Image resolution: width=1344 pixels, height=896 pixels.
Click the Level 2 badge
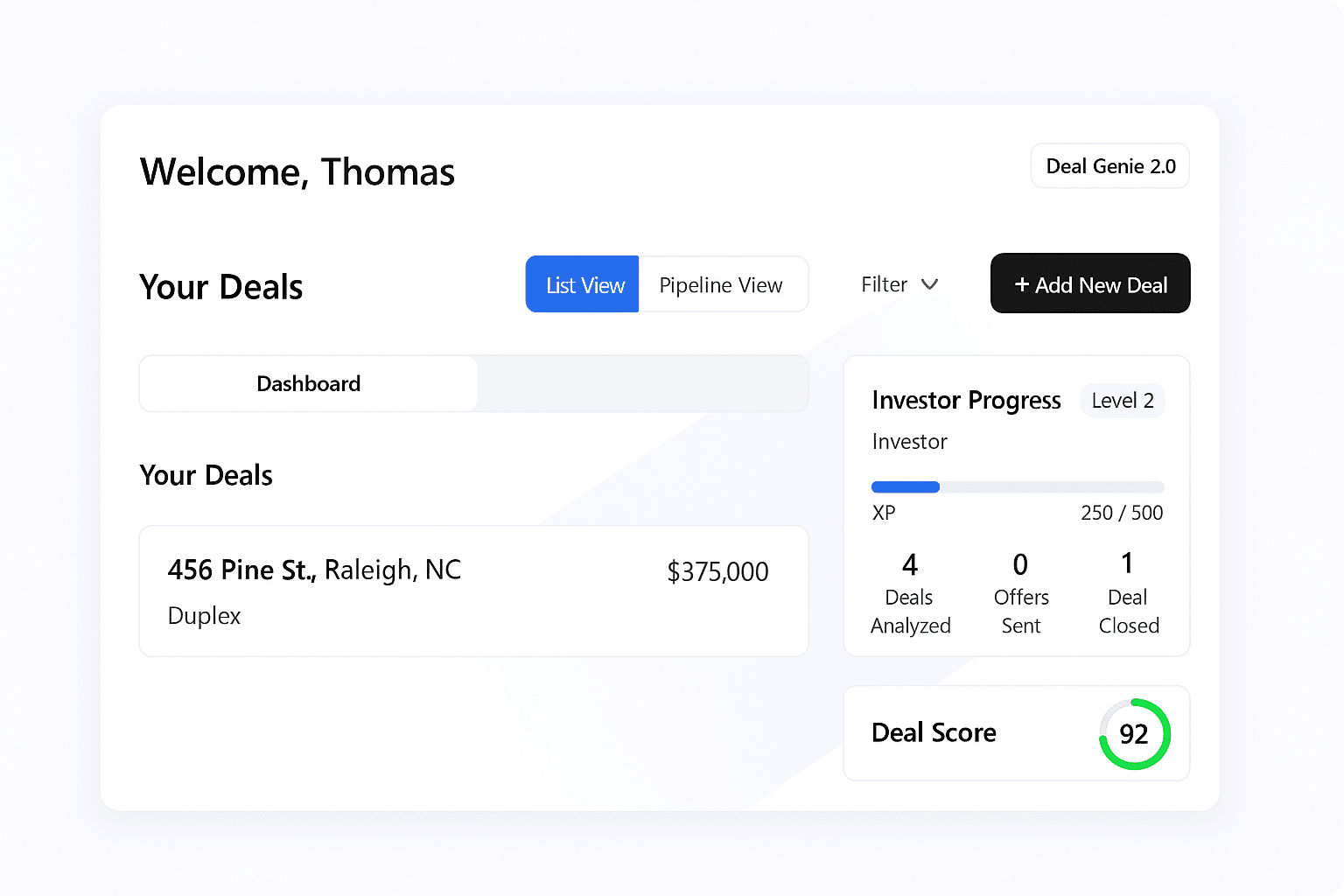pyautogui.click(x=1123, y=401)
